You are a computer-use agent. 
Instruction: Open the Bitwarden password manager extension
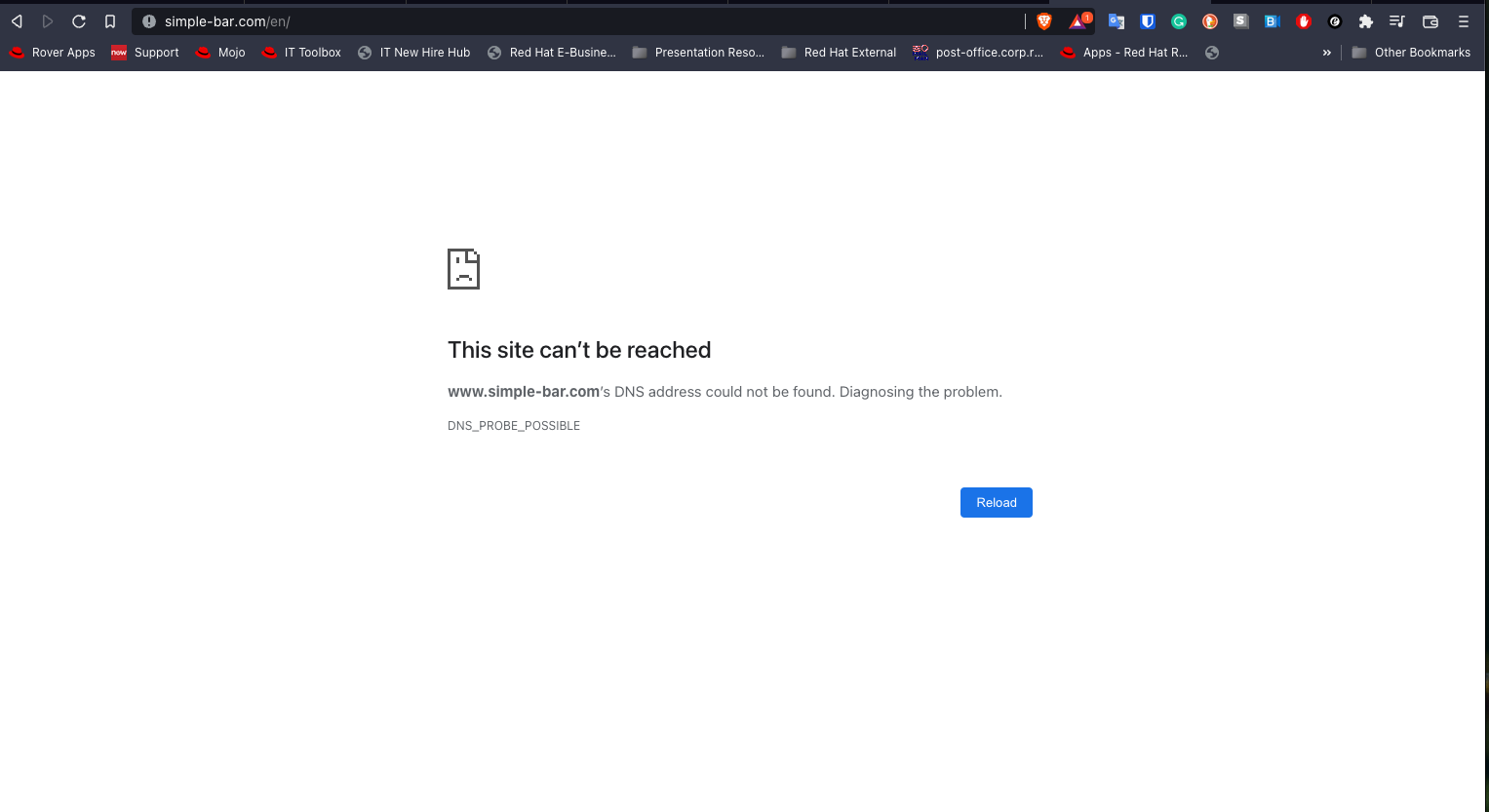click(1148, 20)
